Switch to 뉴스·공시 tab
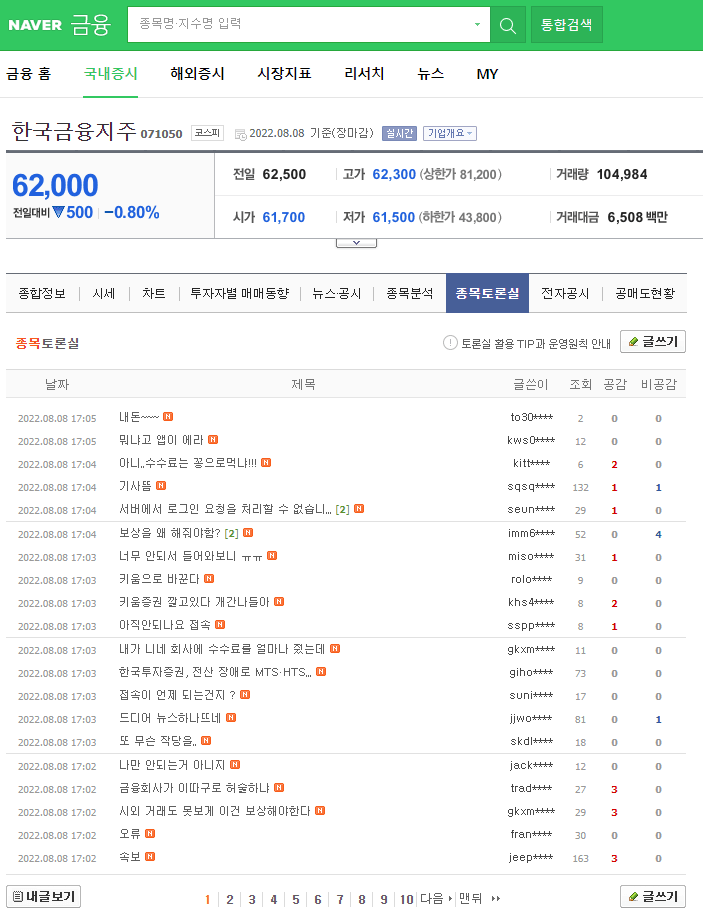Screen dimensions: 703x921 click(337, 293)
